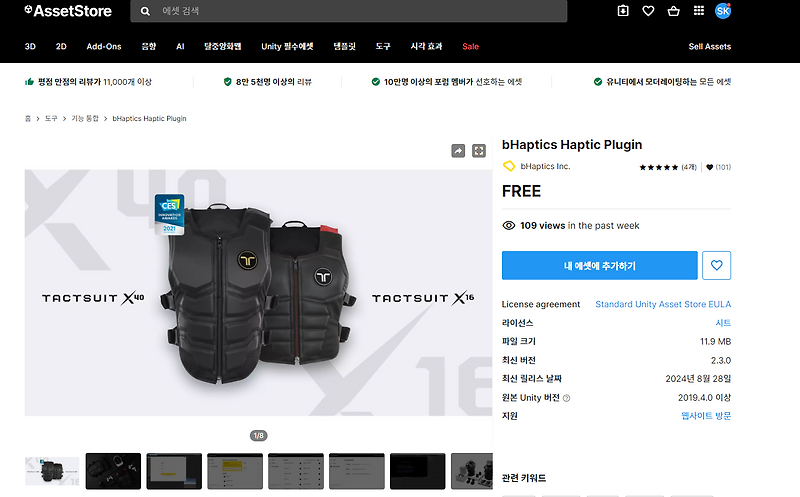The width and height of the screenshot is (800, 497).
Task: Expand the image to fullscreen view
Action: [479, 151]
